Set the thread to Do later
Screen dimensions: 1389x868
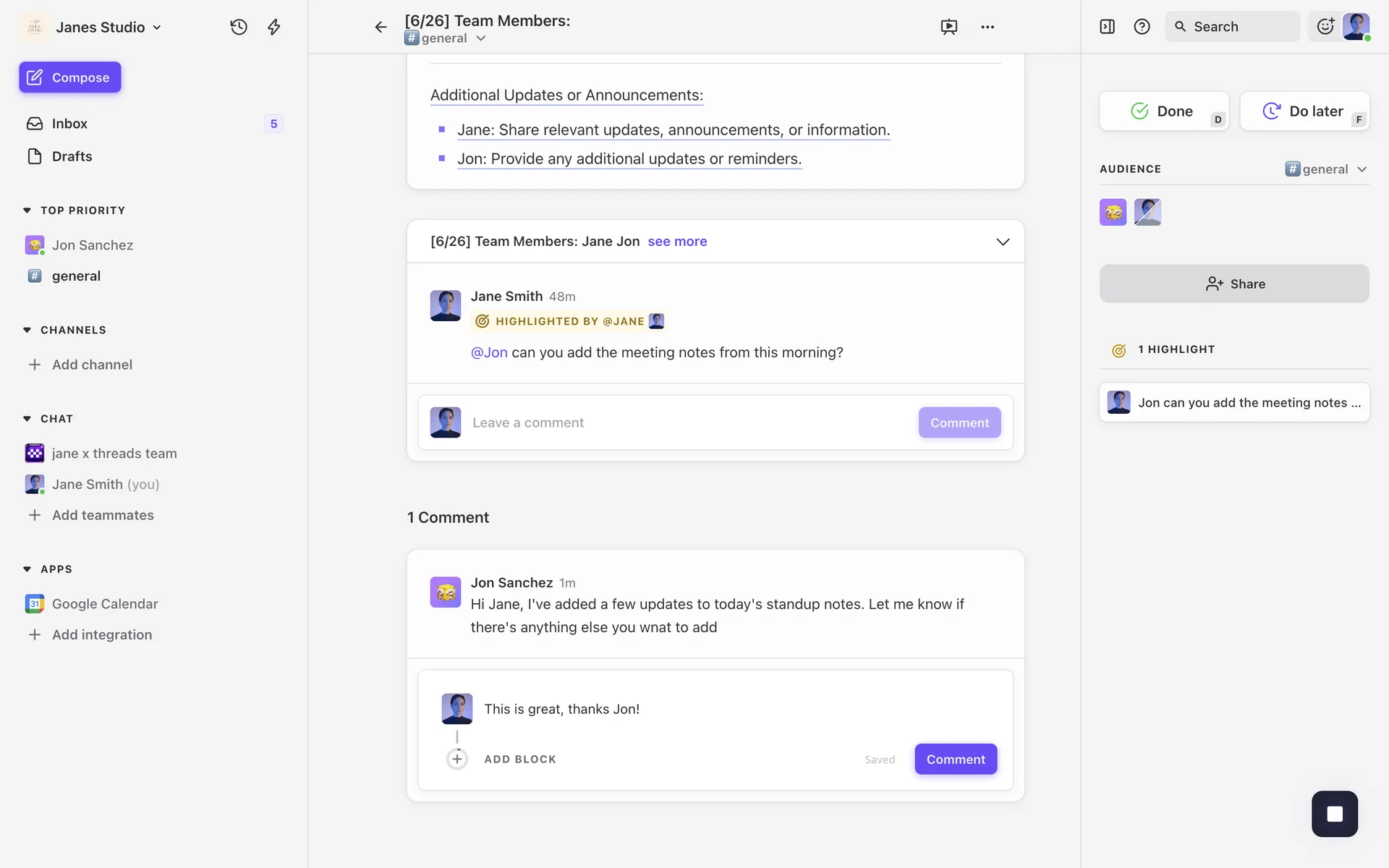[1304, 111]
